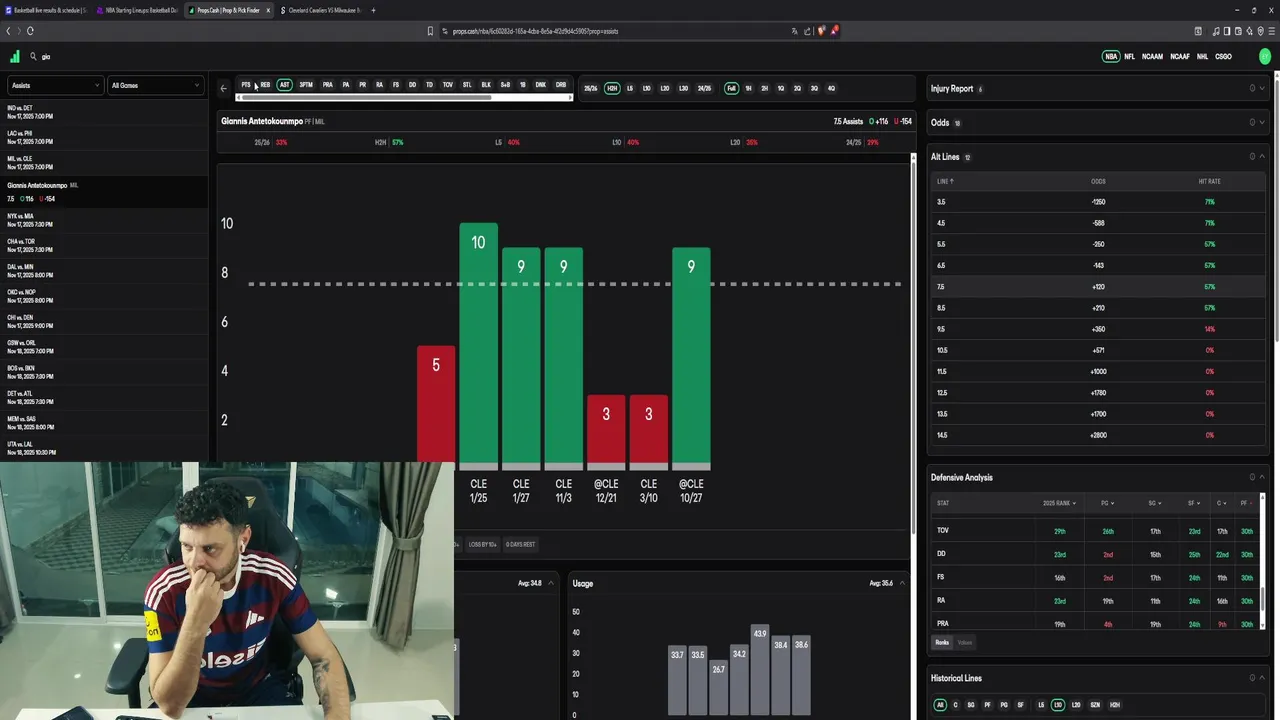This screenshot has width=1280, height=720.
Task: Click the Alt Lines info icon
Action: 1252,156
